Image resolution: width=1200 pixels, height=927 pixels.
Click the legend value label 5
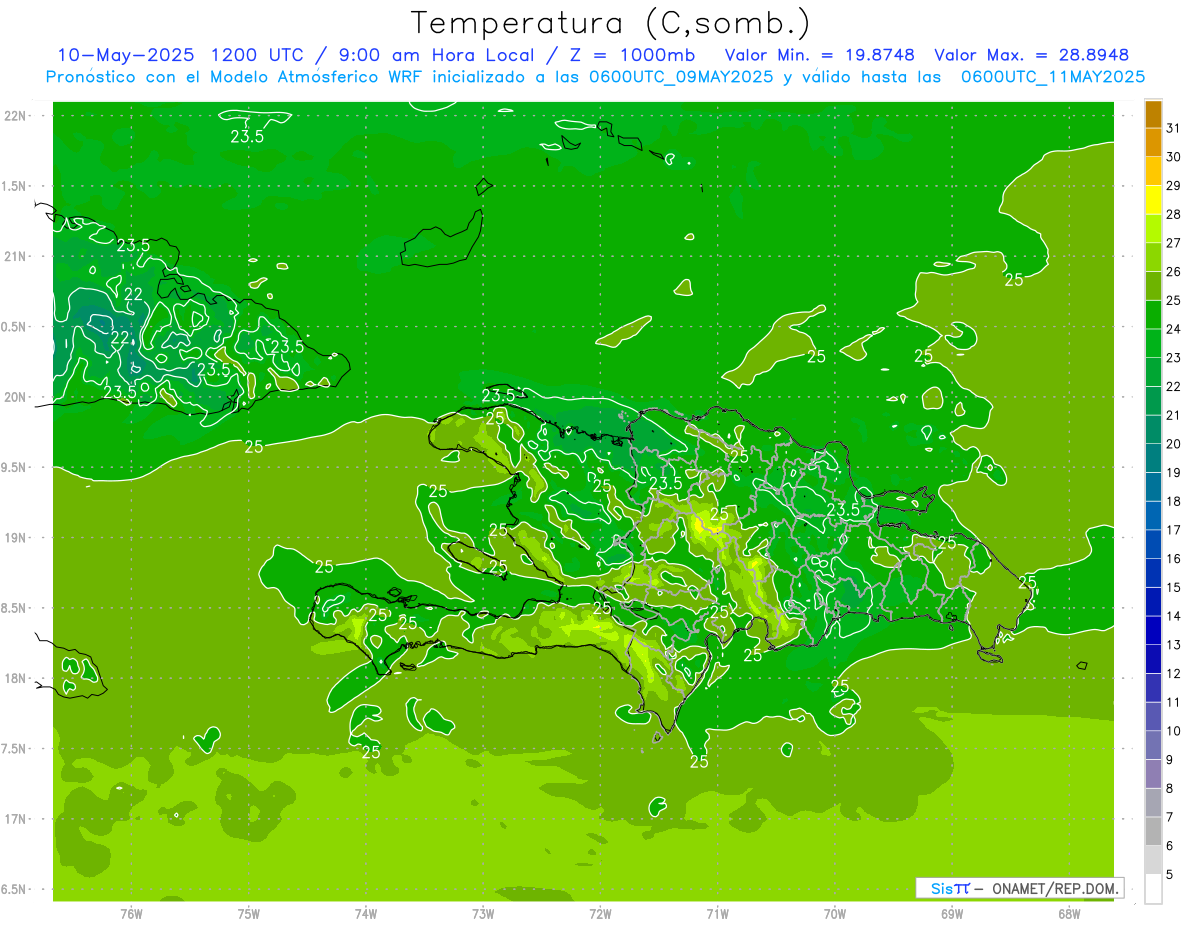click(x=1171, y=875)
